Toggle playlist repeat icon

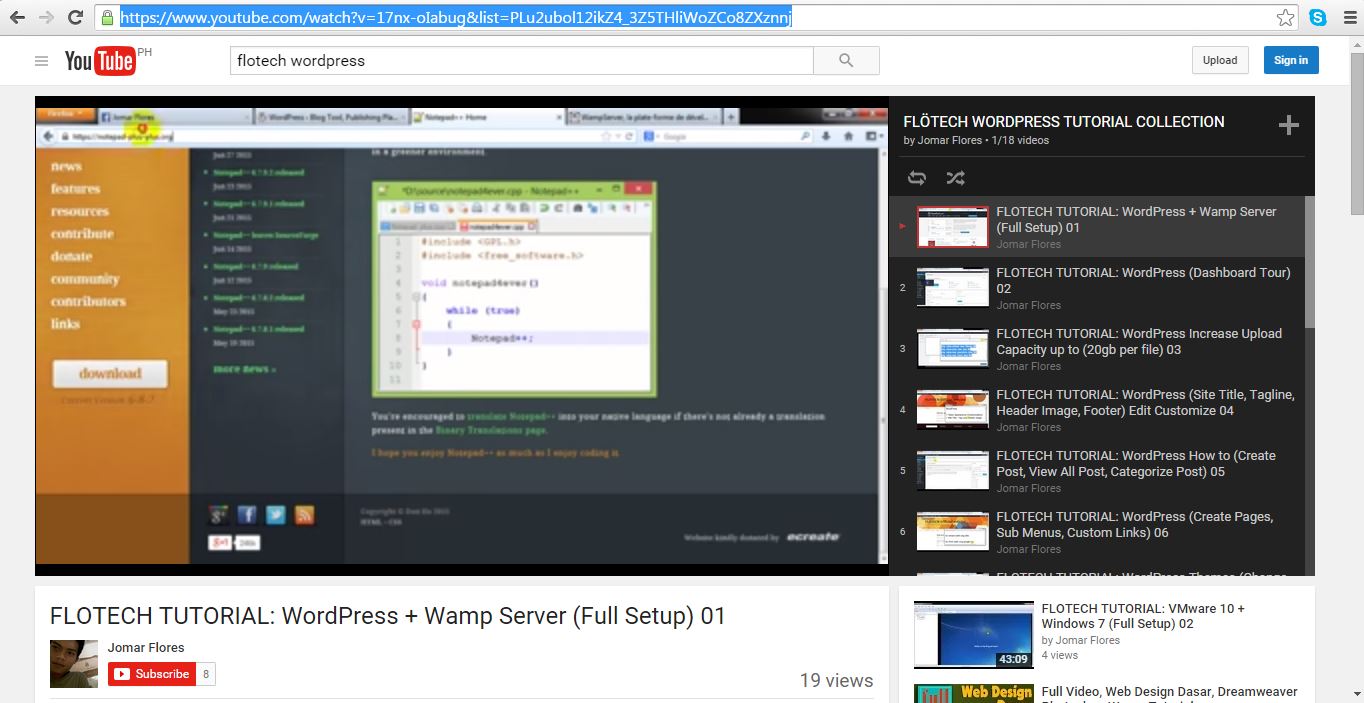[x=917, y=178]
